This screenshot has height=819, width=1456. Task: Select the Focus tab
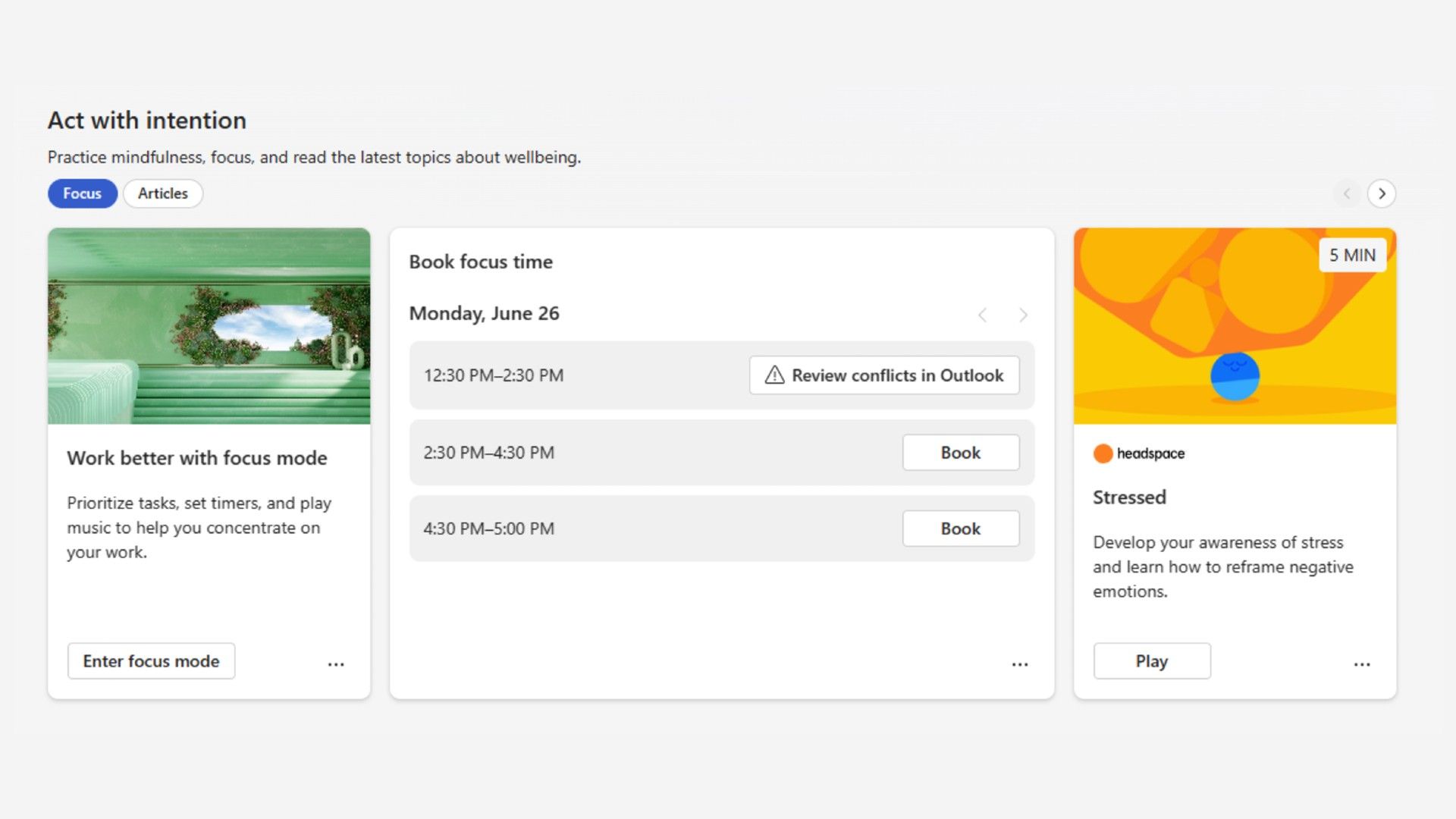pos(83,193)
